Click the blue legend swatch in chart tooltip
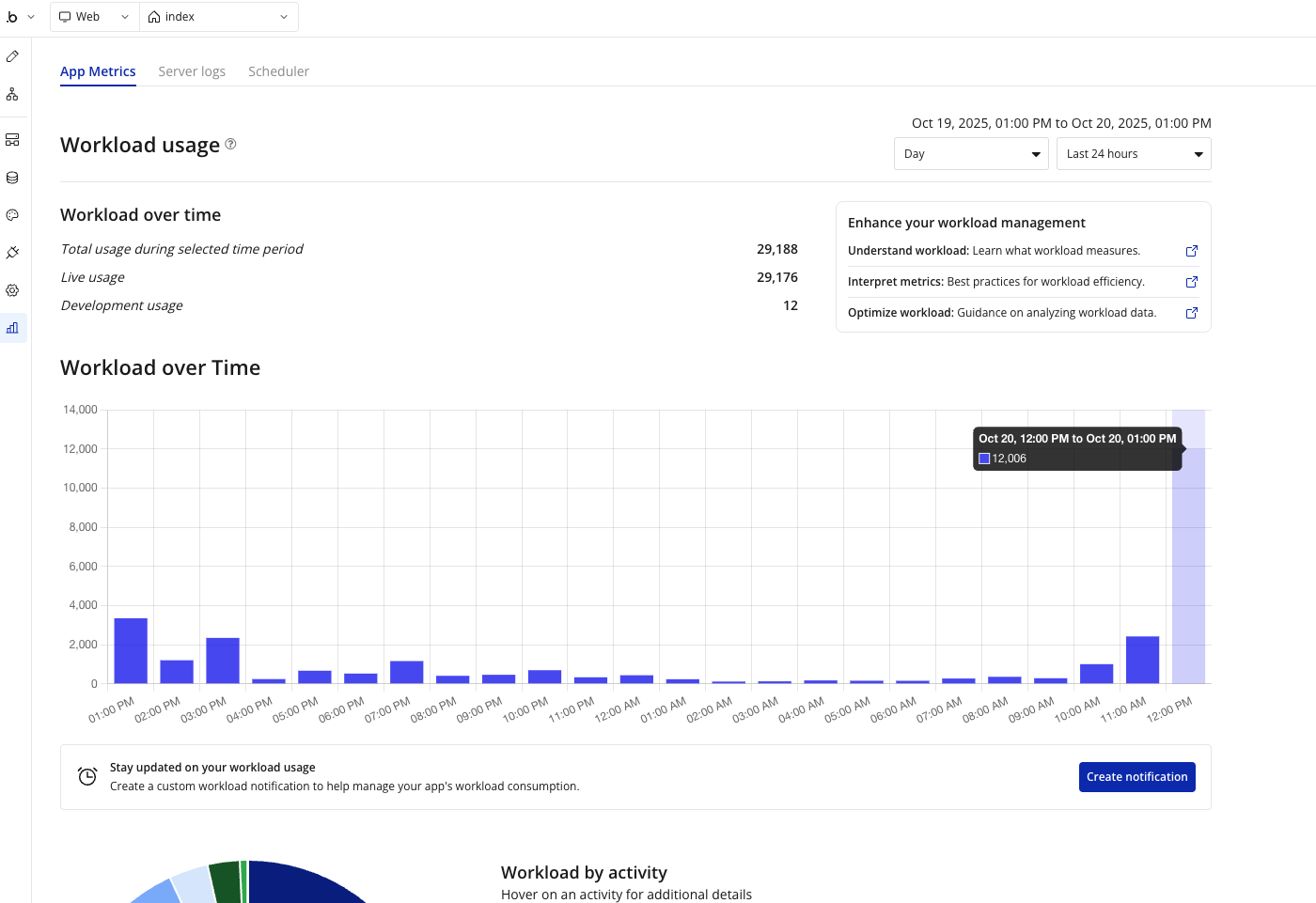The height and width of the screenshot is (903, 1316). point(984,459)
